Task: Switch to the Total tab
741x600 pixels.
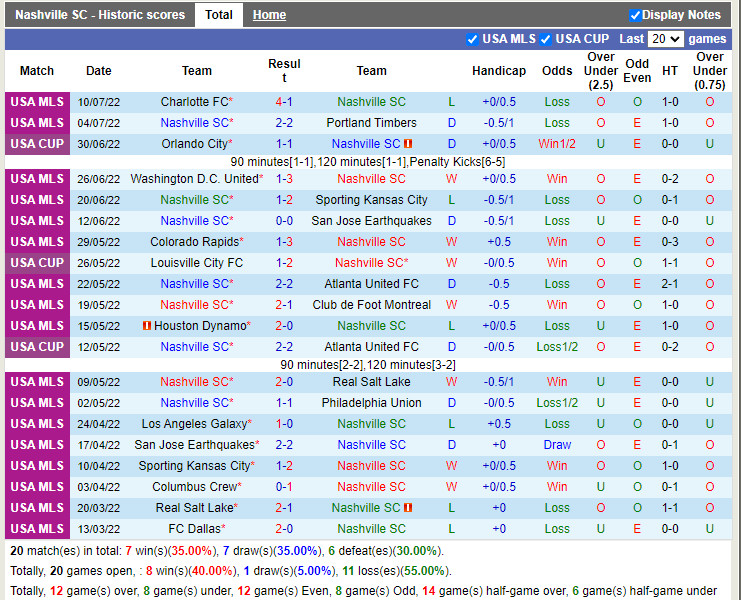Action: pyautogui.click(x=219, y=15)
